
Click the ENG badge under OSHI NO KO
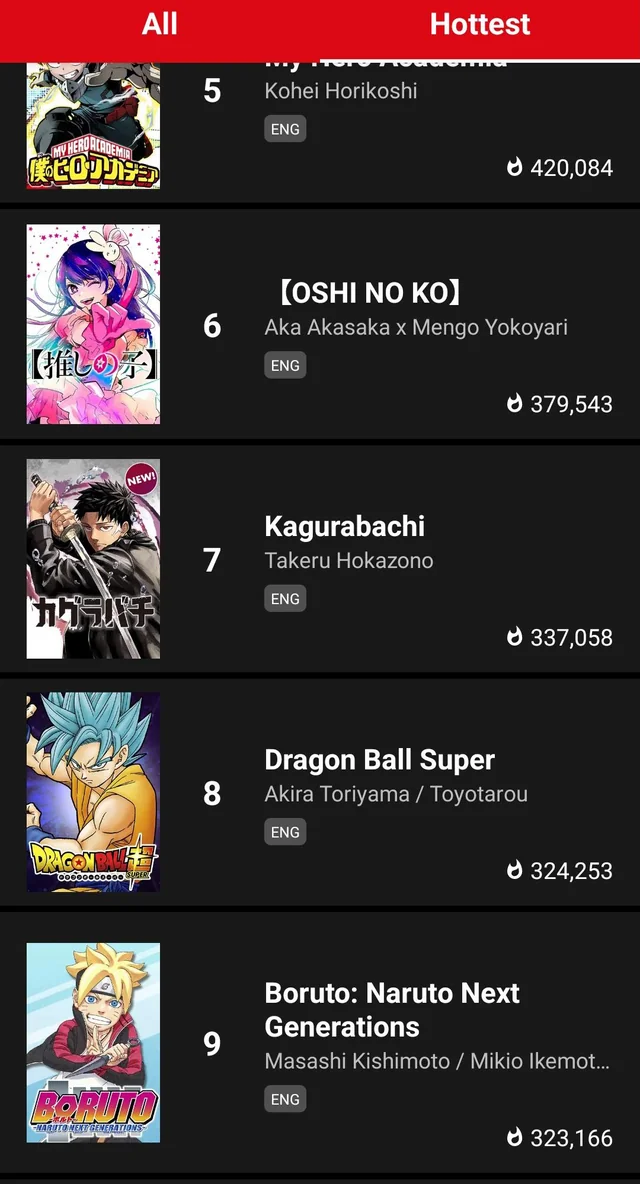285,365
